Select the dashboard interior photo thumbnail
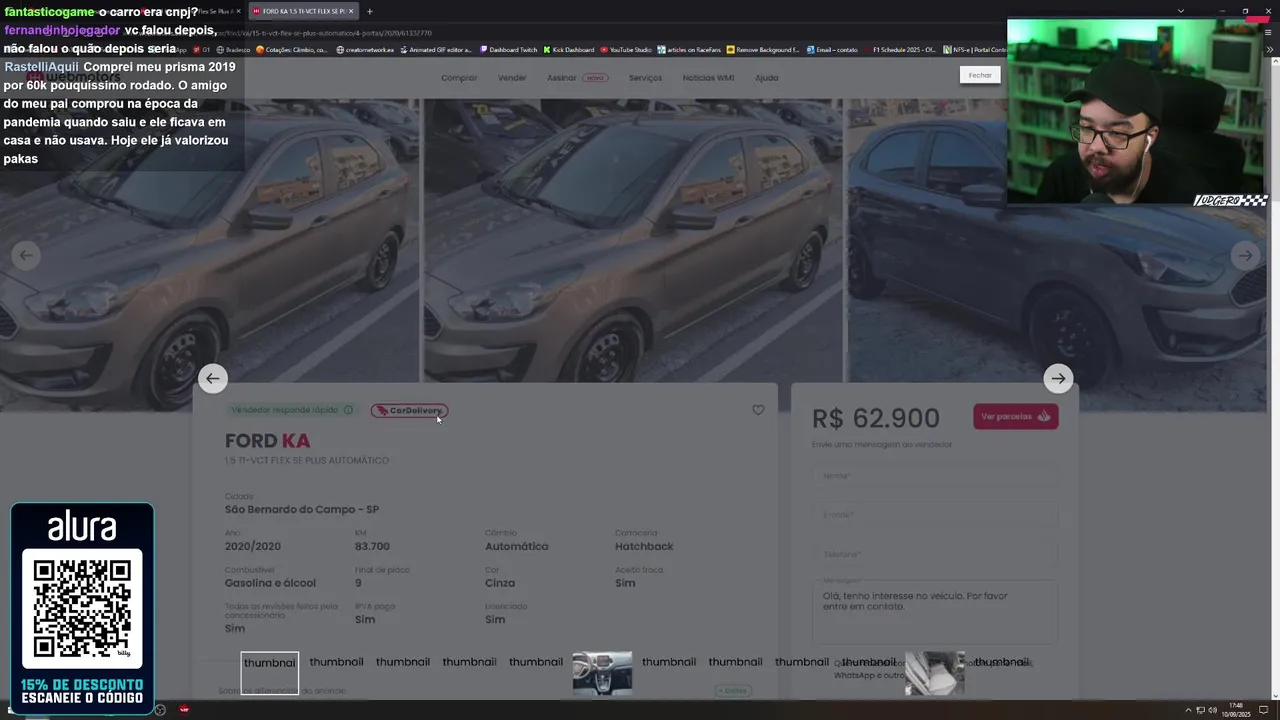Screen dimensions: 1280x720 coord(602,674)
